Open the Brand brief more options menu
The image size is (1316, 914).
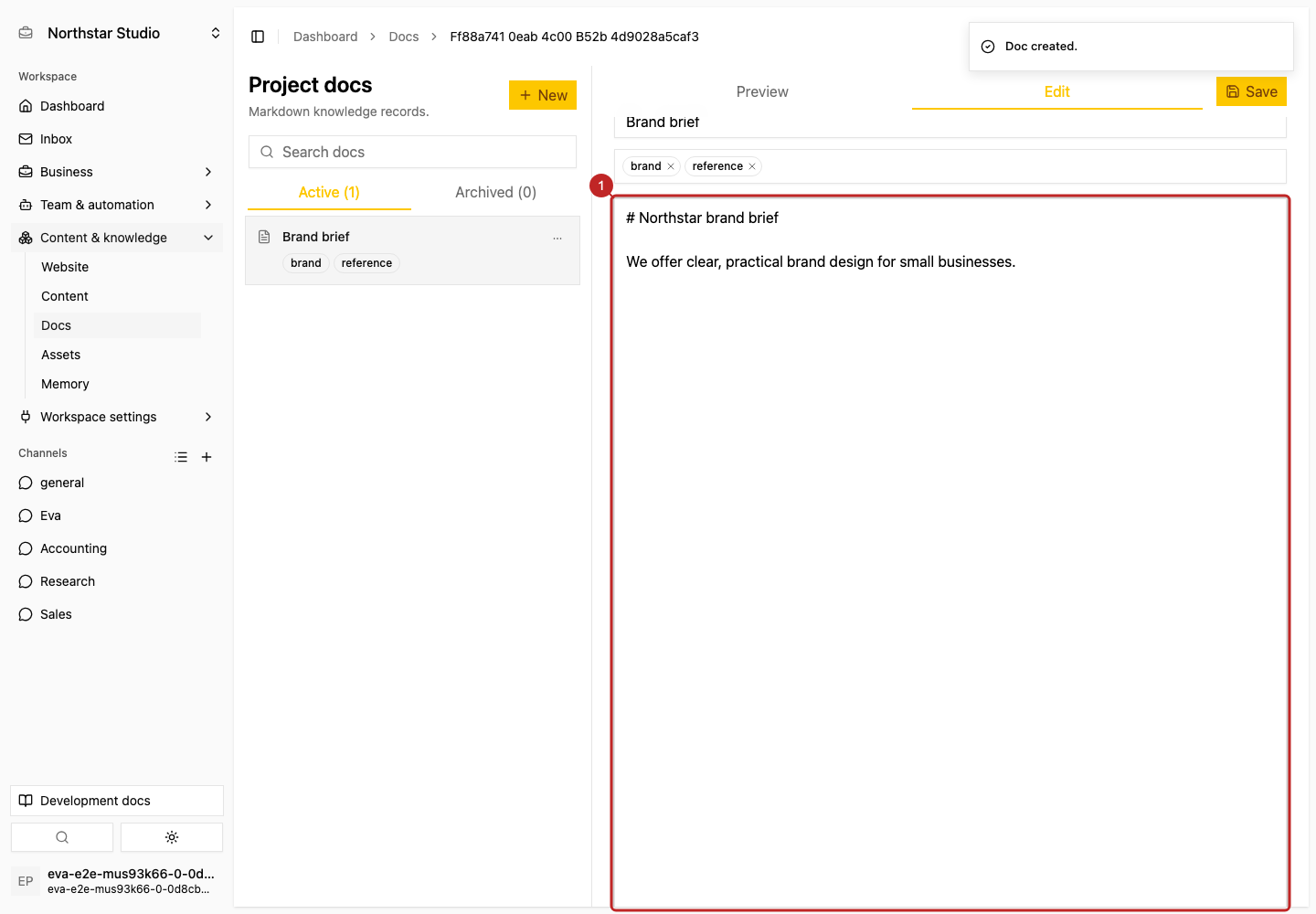557,238
